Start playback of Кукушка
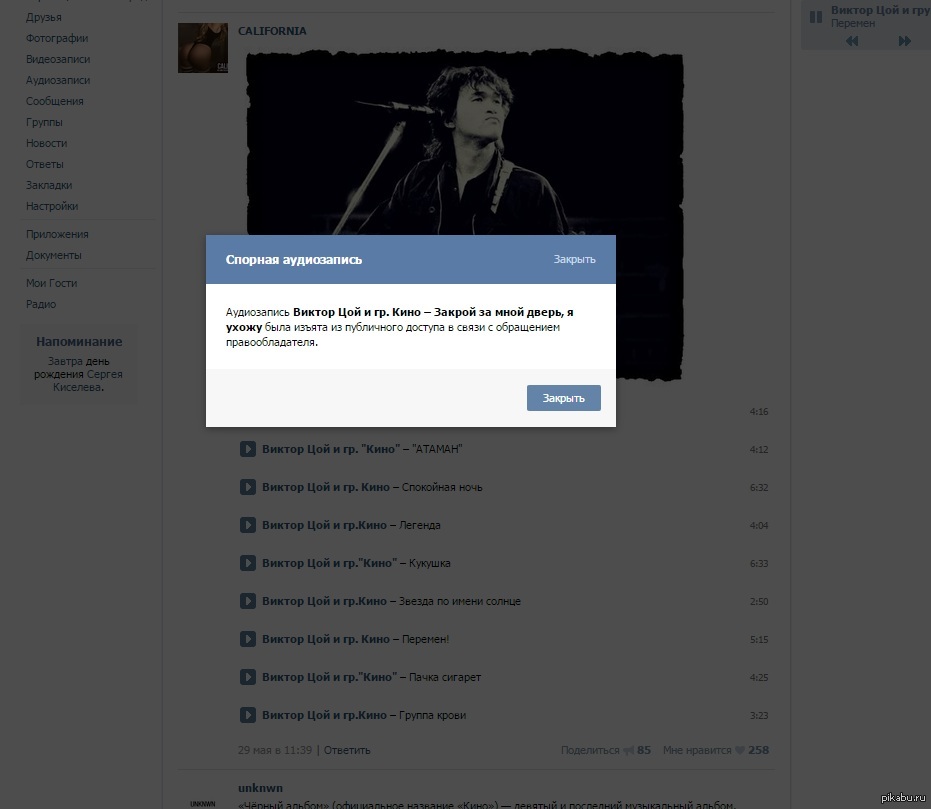Image resolution: width=931 pixels, height=809 pixels. 248,563
